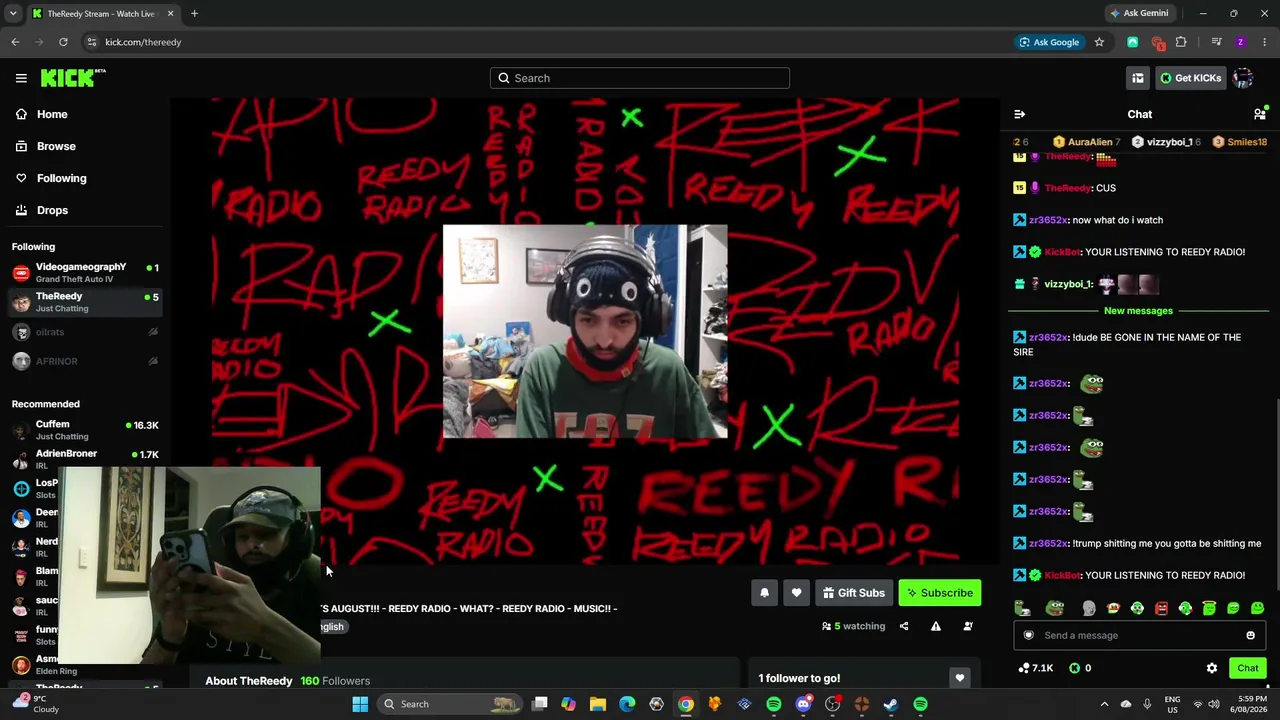Open the Windows Start menu
The width and height of the screenshot is (1280, 720).
[360, 704]
